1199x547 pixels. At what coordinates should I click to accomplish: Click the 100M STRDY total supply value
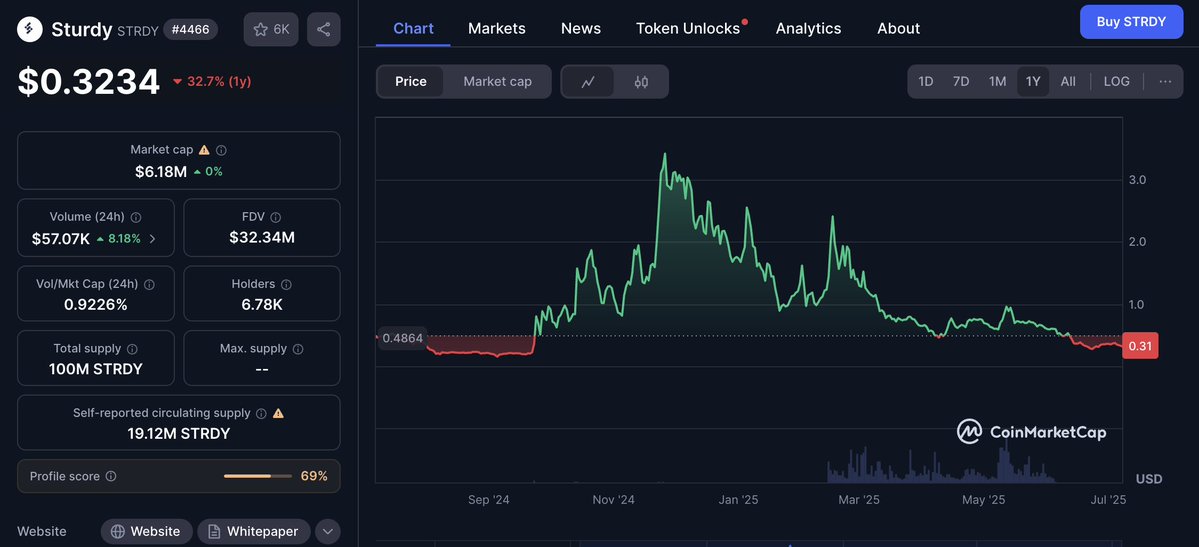pos(96,370)
